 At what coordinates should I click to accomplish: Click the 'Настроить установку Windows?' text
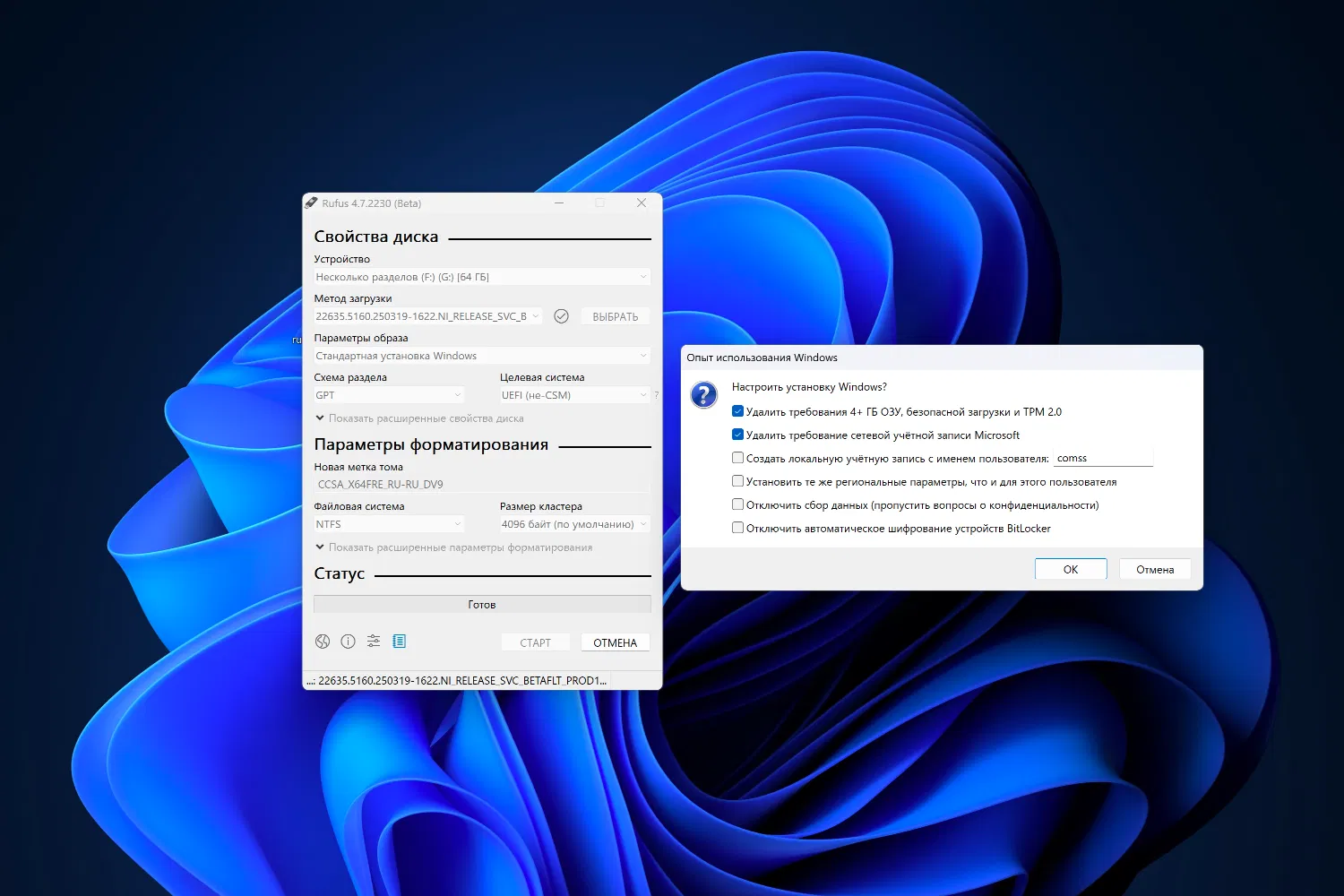(x=809, y=387)
